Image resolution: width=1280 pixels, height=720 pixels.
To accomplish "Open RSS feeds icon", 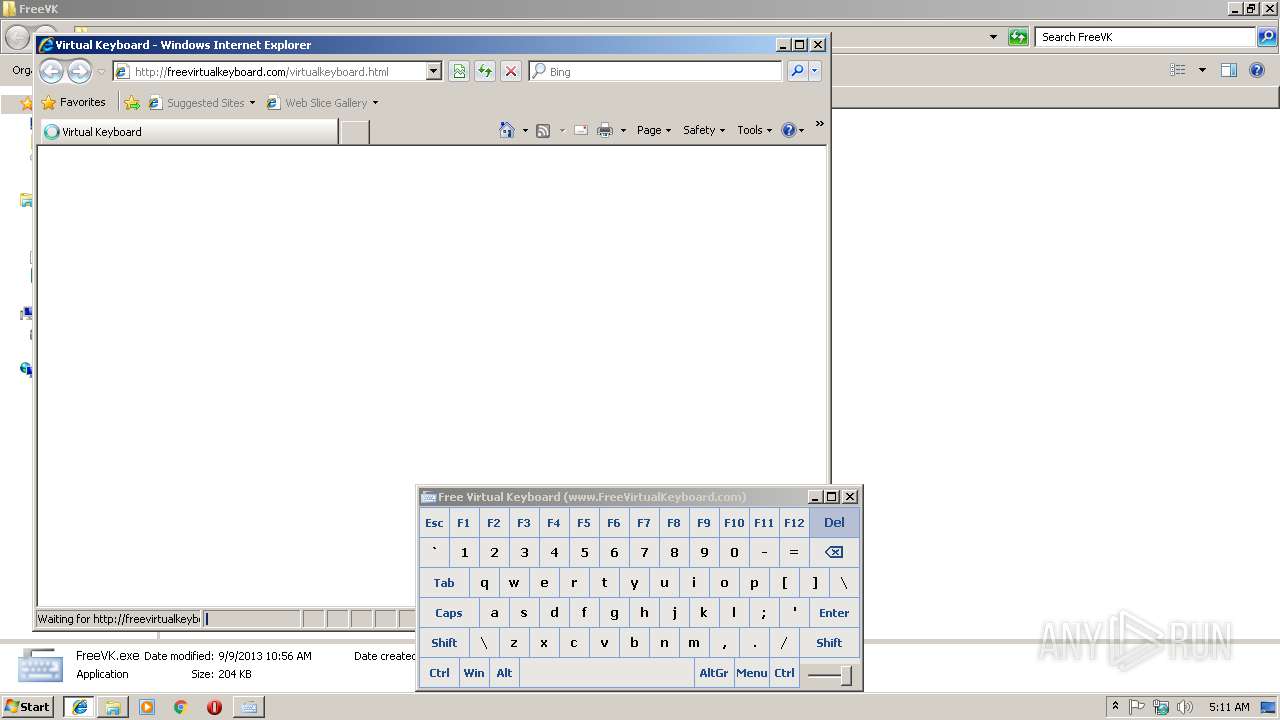I will [543, 130].
